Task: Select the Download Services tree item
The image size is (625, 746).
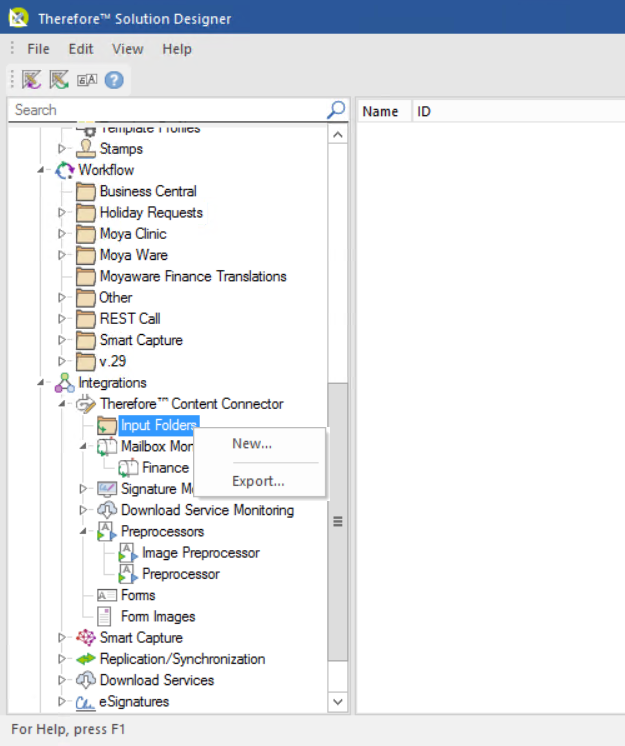Action: [157, 680]
